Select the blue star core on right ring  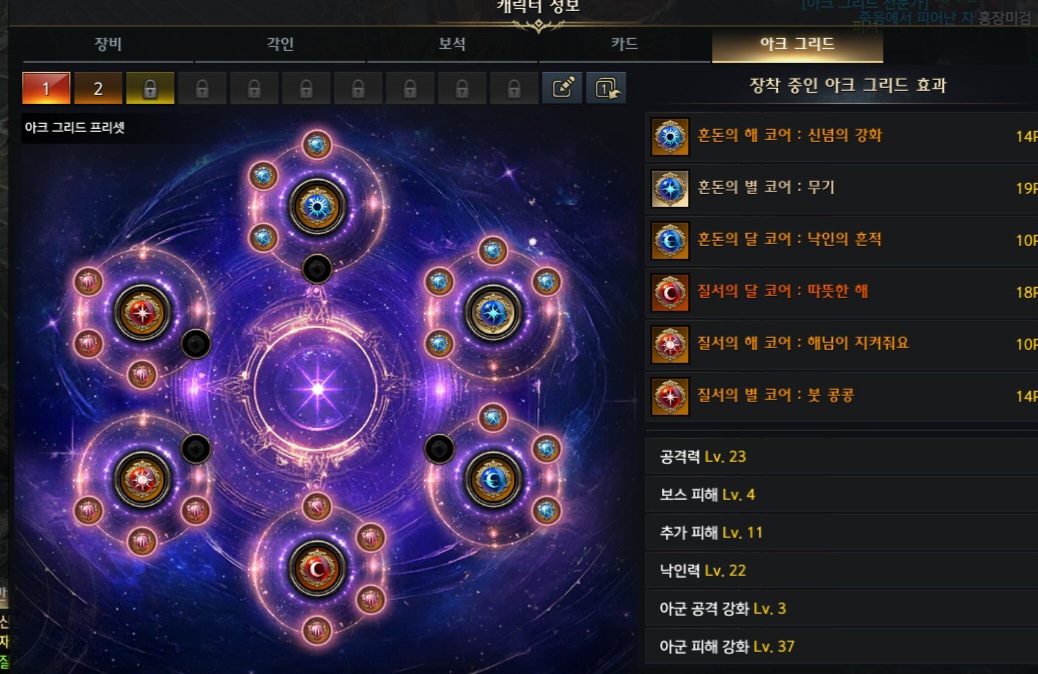tap(493, 313)
